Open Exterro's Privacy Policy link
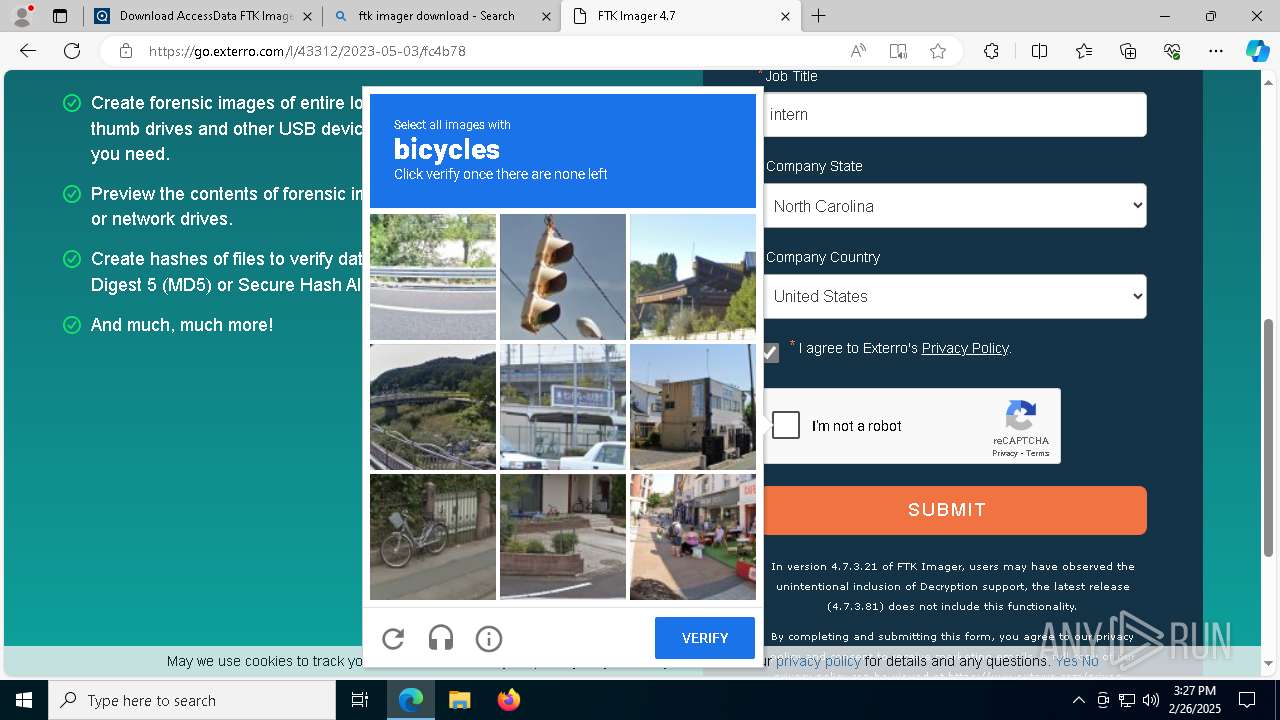1280x720 pixels. click(965, 348)
